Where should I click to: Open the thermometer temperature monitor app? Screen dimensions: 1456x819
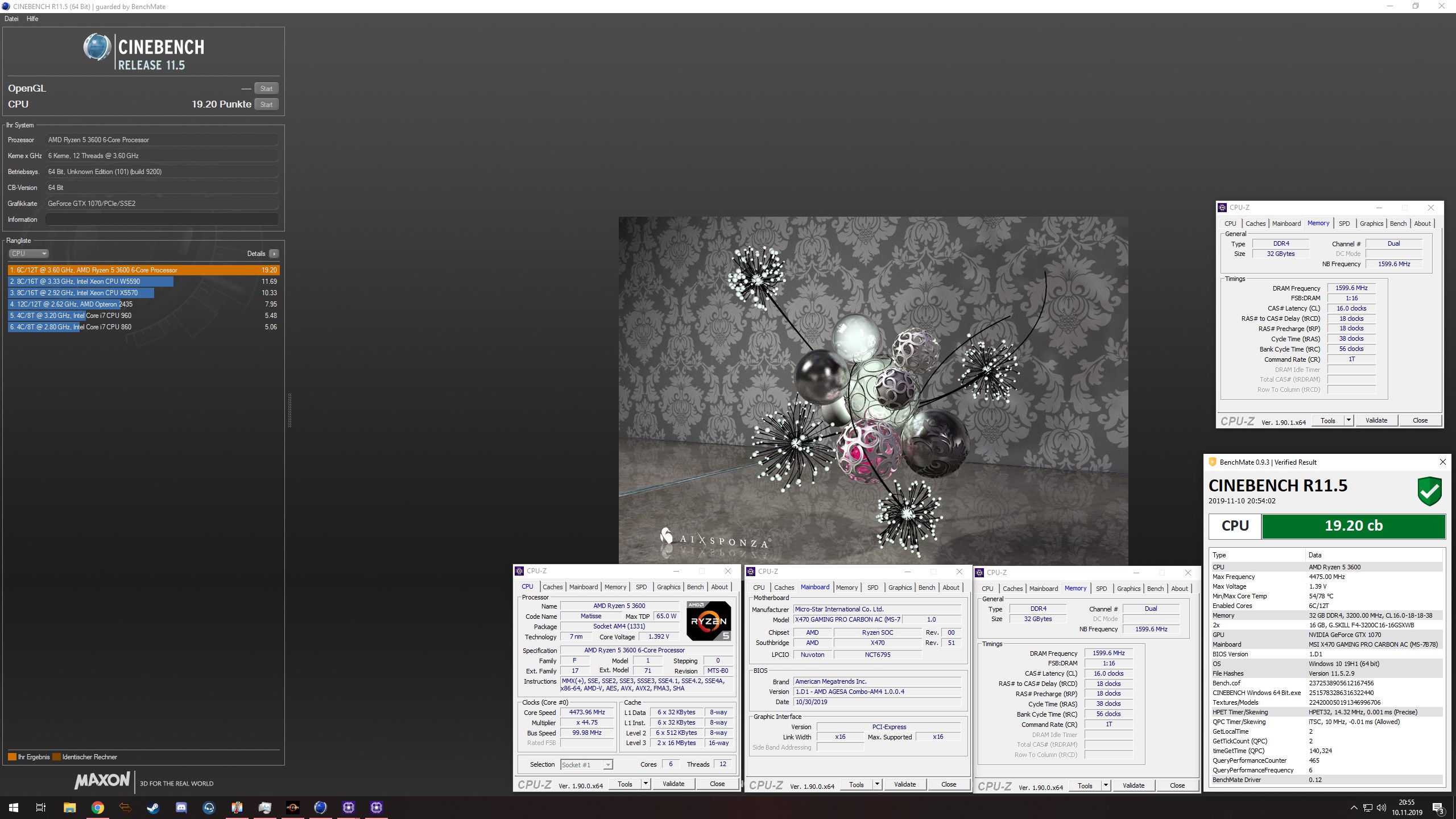[237, 807]
